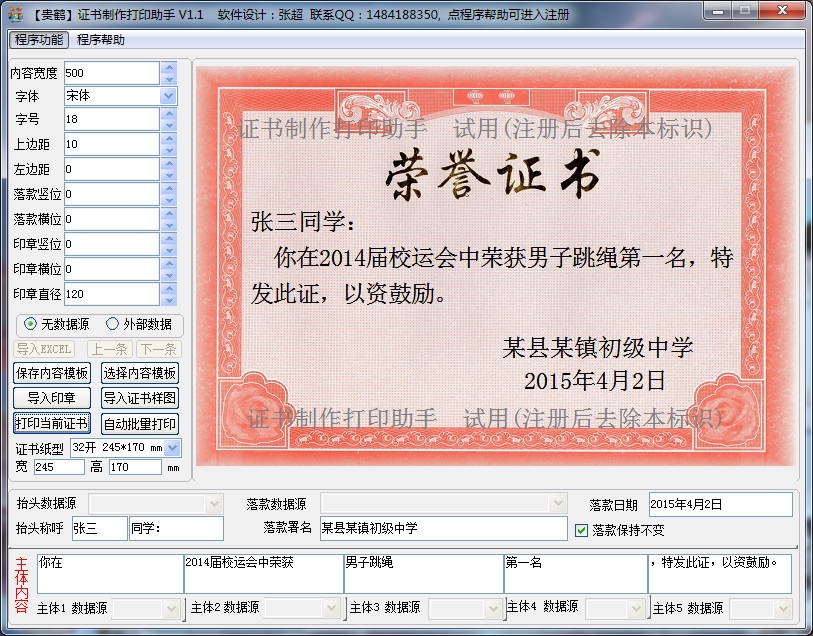Open the 程序功能 menu

click(x=39, y=39)
